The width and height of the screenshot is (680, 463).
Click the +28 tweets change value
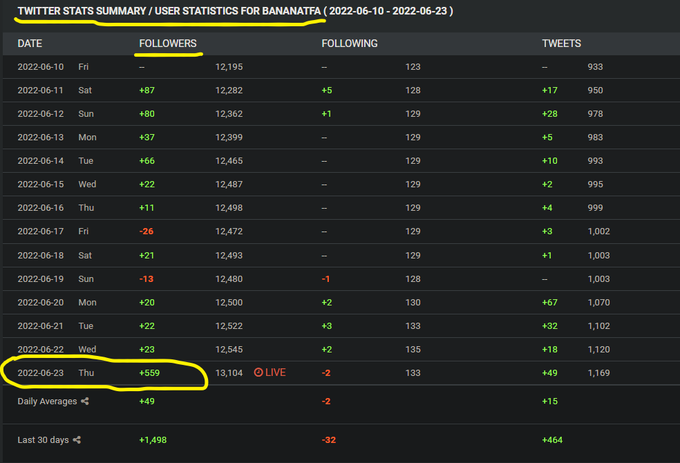[550, 114]
